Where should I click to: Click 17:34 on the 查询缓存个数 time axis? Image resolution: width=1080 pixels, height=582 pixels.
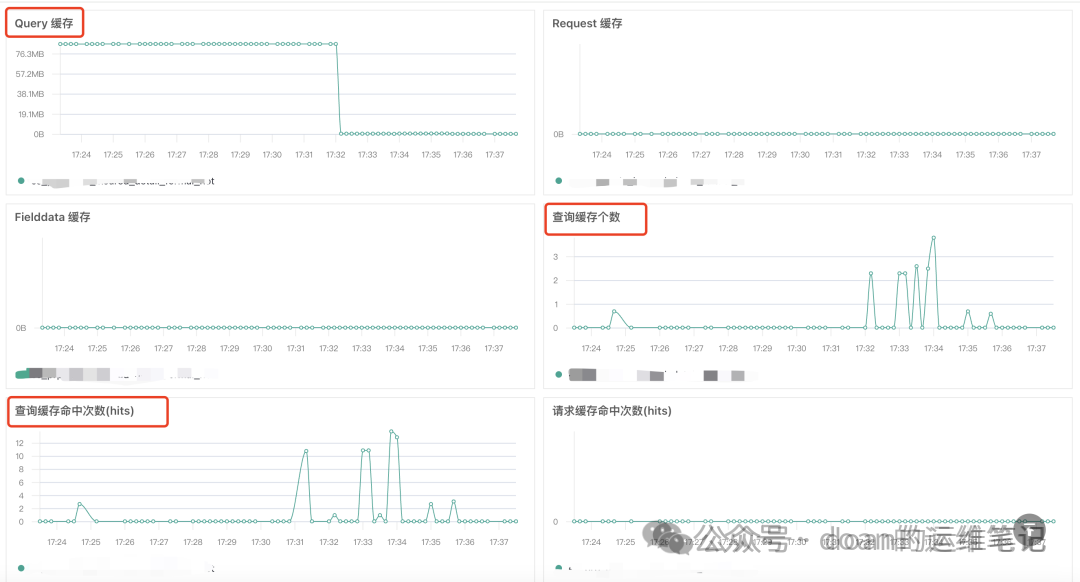click(x=933, y=349)
